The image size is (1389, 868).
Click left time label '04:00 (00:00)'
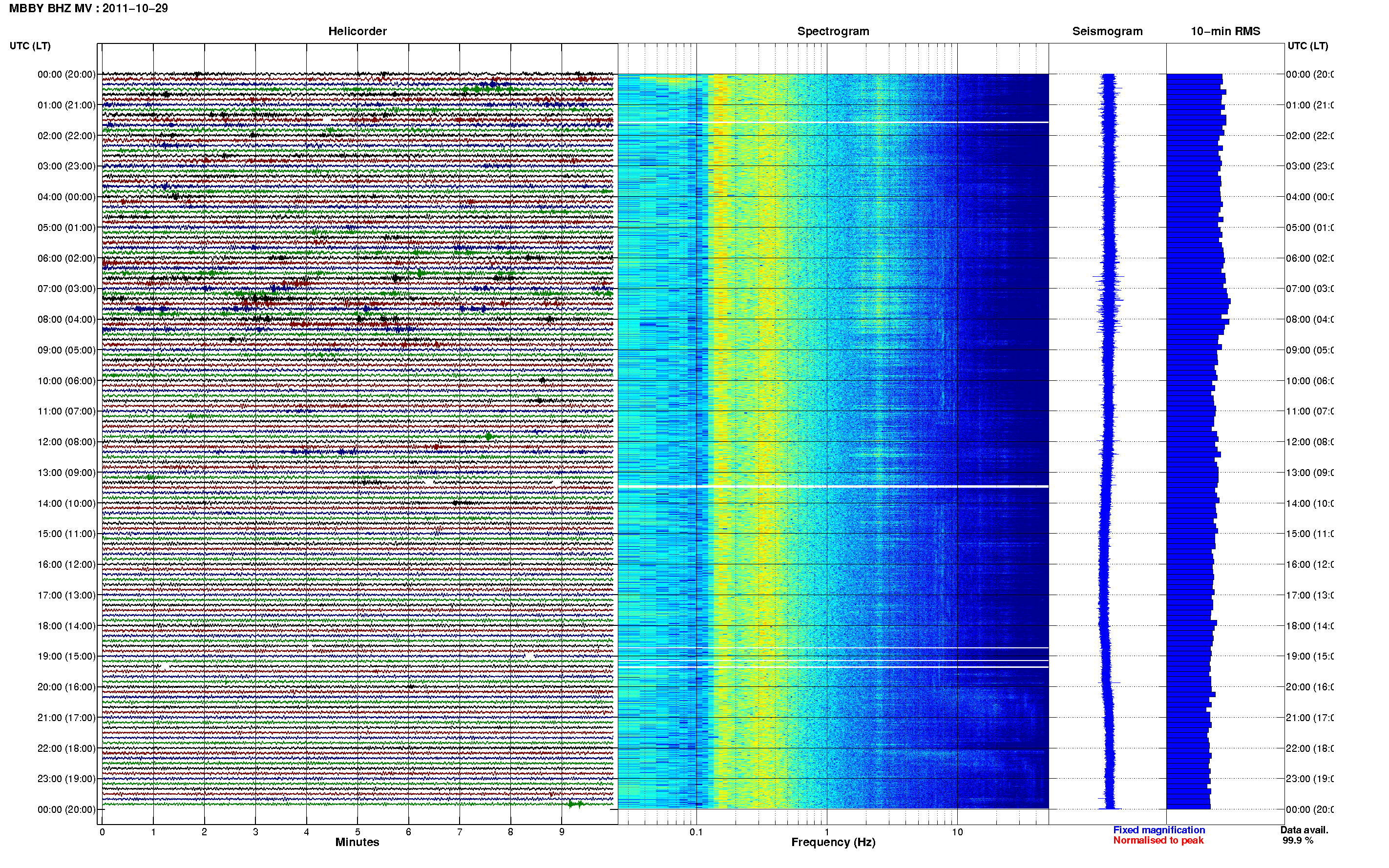(66, 197)
